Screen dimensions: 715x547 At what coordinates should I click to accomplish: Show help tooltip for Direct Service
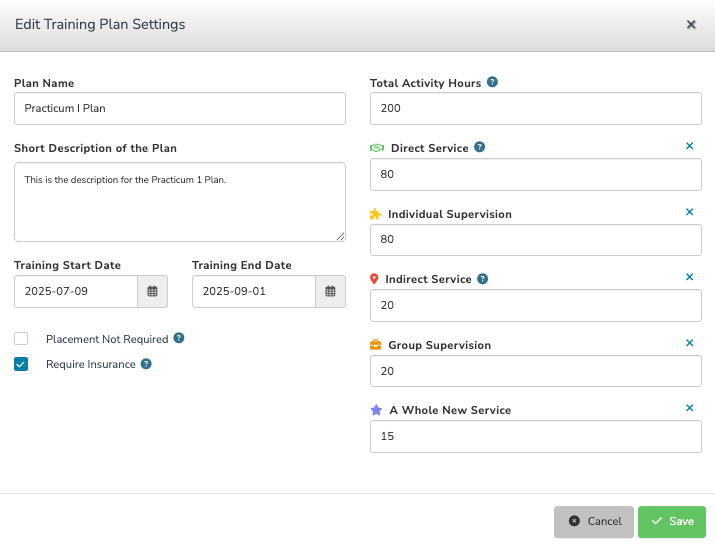(x=479, y=147)
